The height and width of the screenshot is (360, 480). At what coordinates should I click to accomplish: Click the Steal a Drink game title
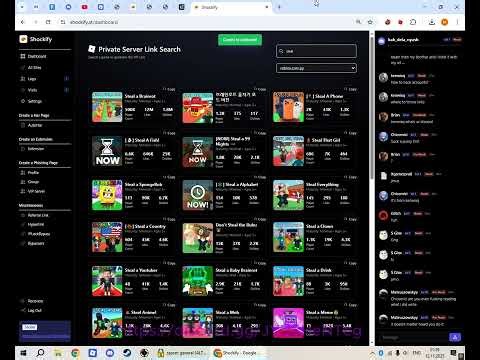tap(319, 270)
